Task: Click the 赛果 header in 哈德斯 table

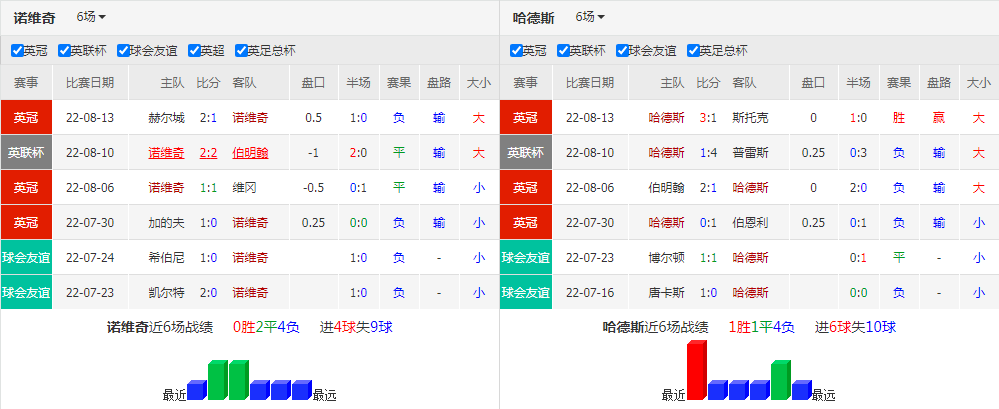Action: 899,82
